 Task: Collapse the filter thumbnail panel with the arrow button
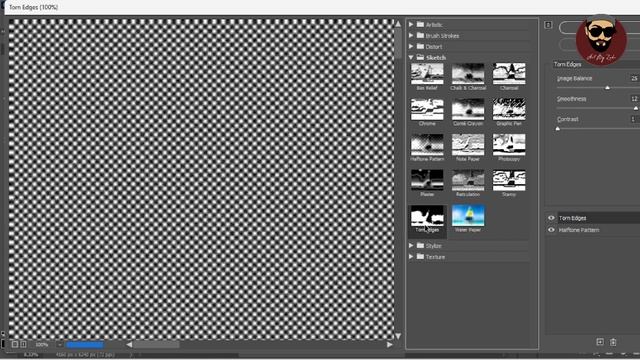coord(548,25)
